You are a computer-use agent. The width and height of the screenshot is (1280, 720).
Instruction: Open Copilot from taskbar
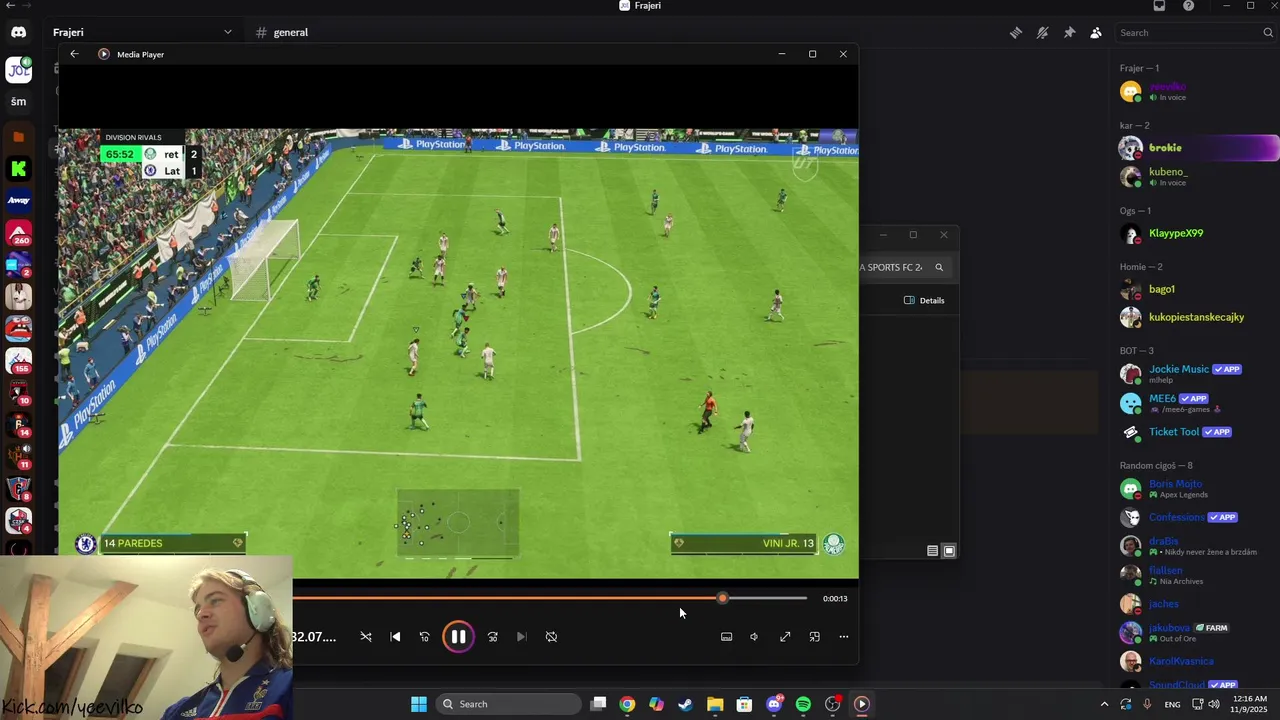click(x=656, y=704)
